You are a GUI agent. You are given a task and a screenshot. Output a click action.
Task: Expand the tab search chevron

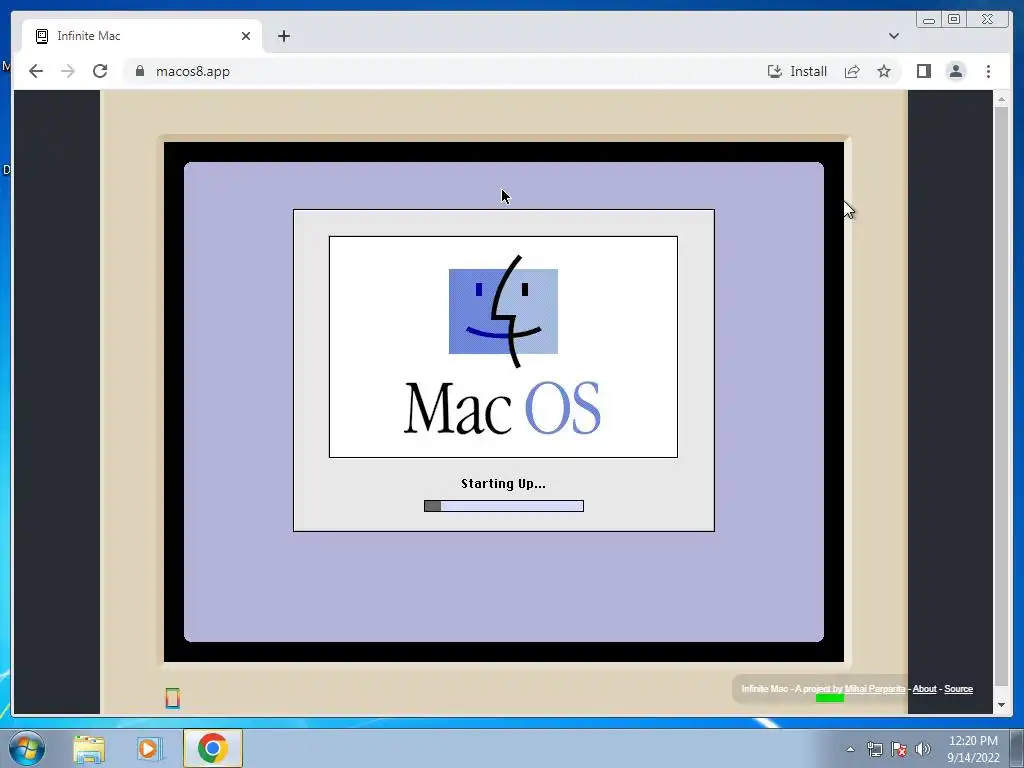[x=894, y=36]
